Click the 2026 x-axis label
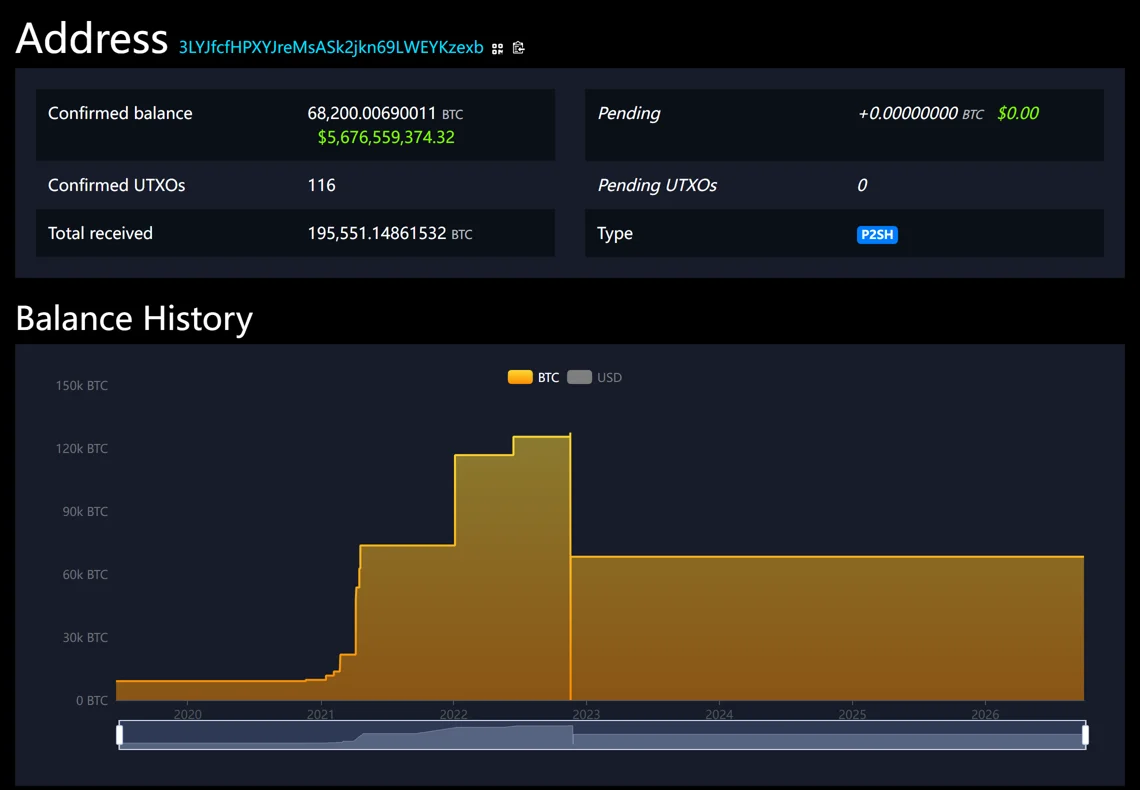This screenshot has width=1140, height=790. [985, 714]
